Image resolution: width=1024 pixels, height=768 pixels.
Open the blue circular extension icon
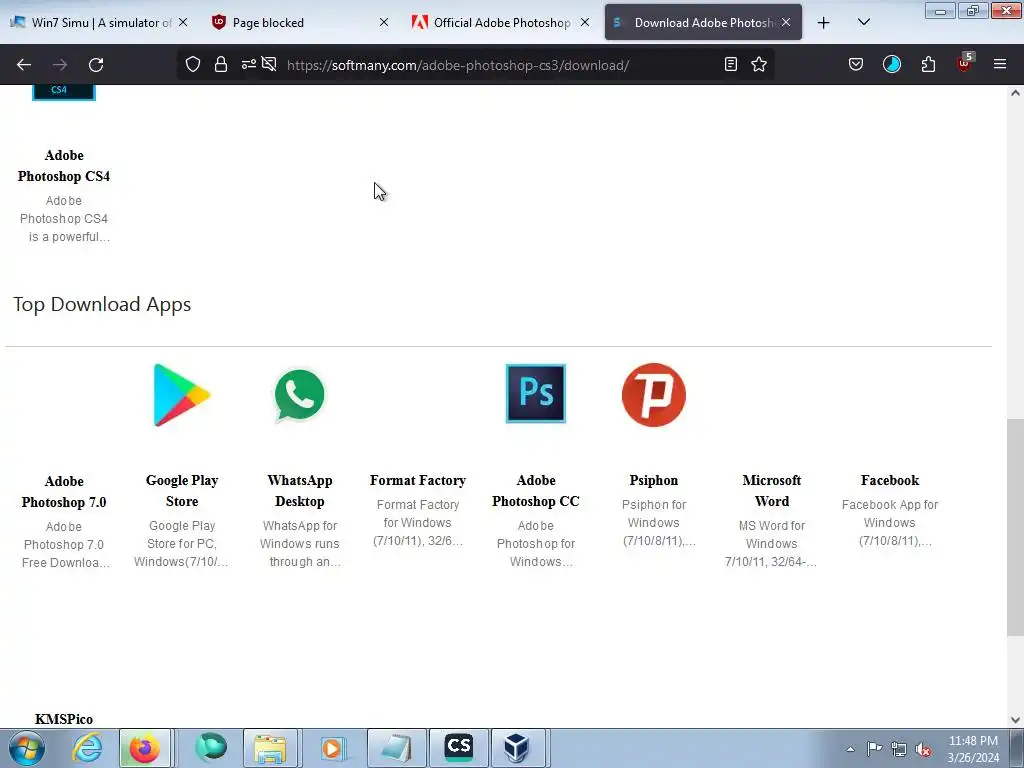pos(891,64)
